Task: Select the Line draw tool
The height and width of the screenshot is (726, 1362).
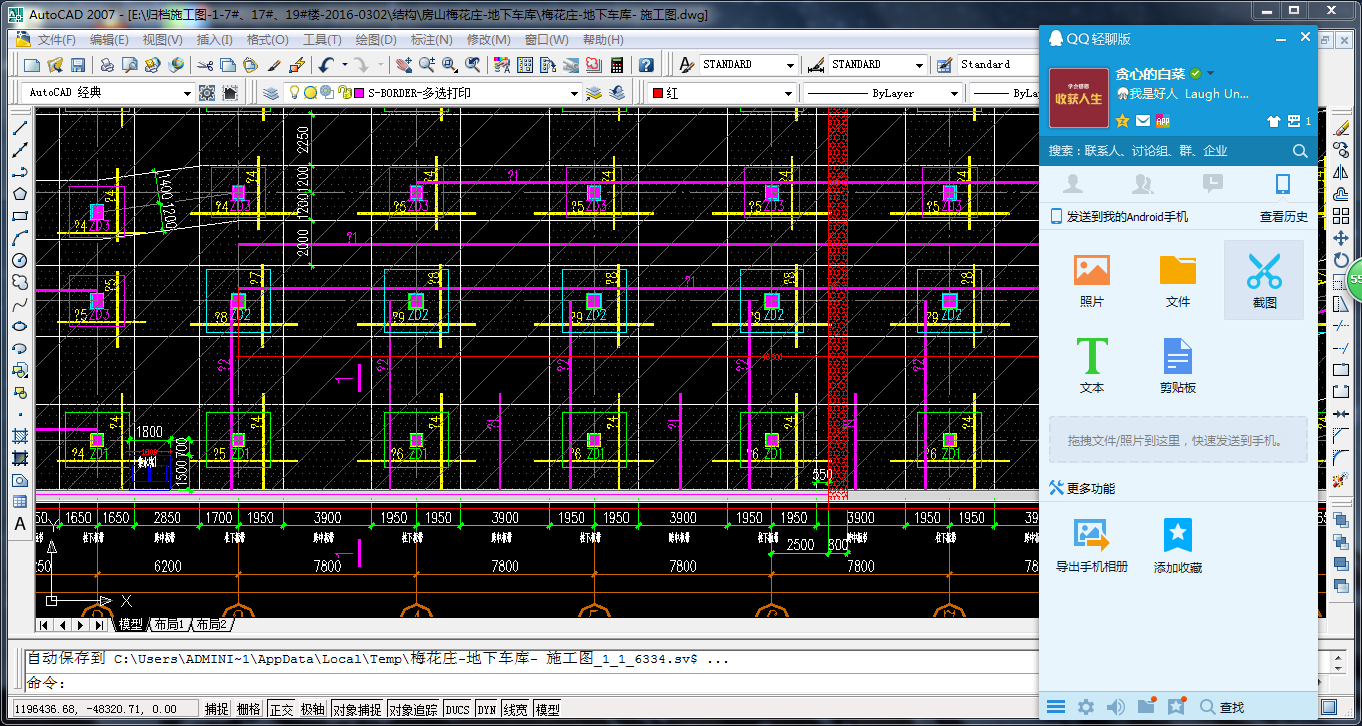Action: click(19, 129)
